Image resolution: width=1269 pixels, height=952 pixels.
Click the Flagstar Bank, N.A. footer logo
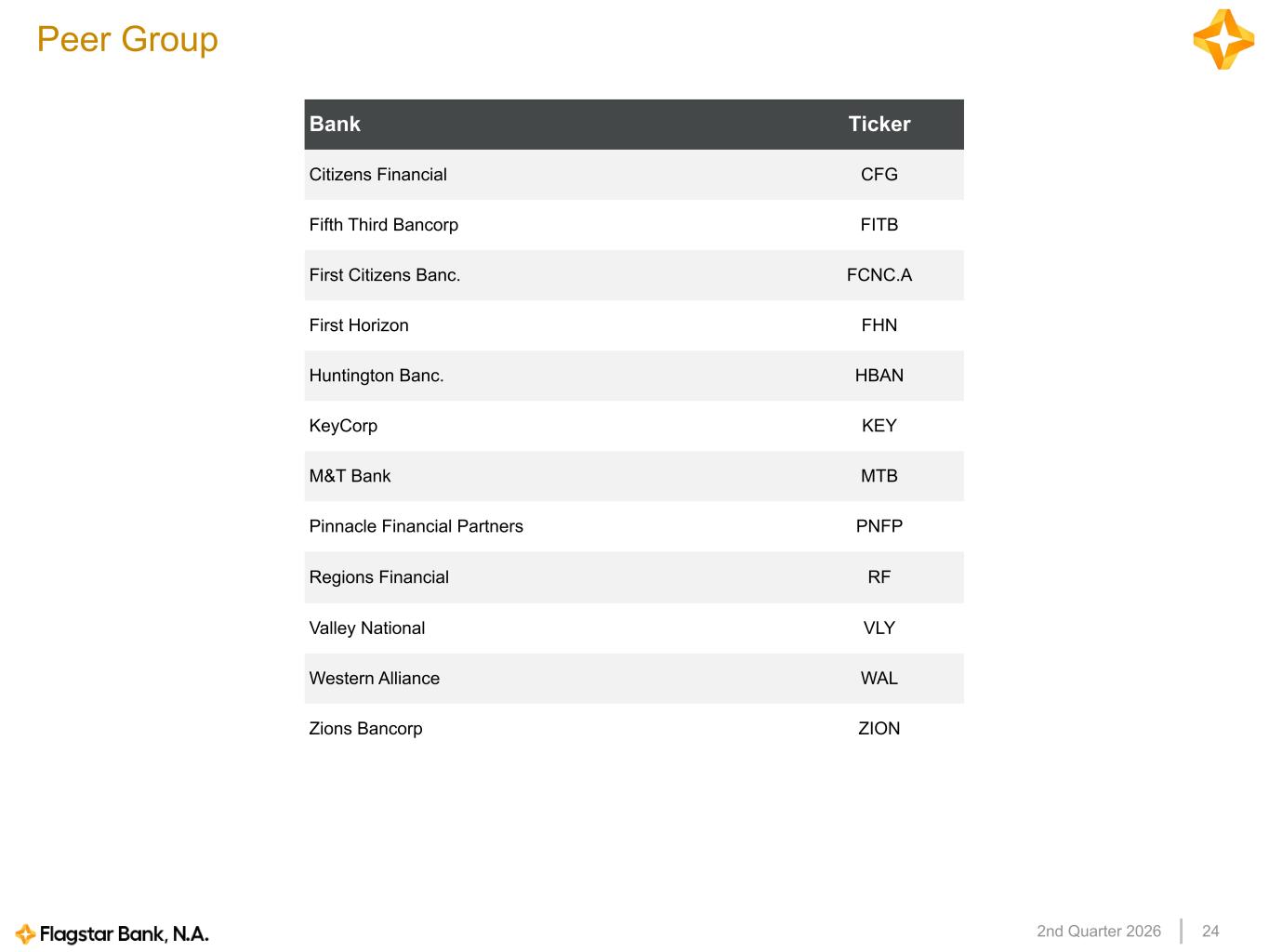point(112,933)
